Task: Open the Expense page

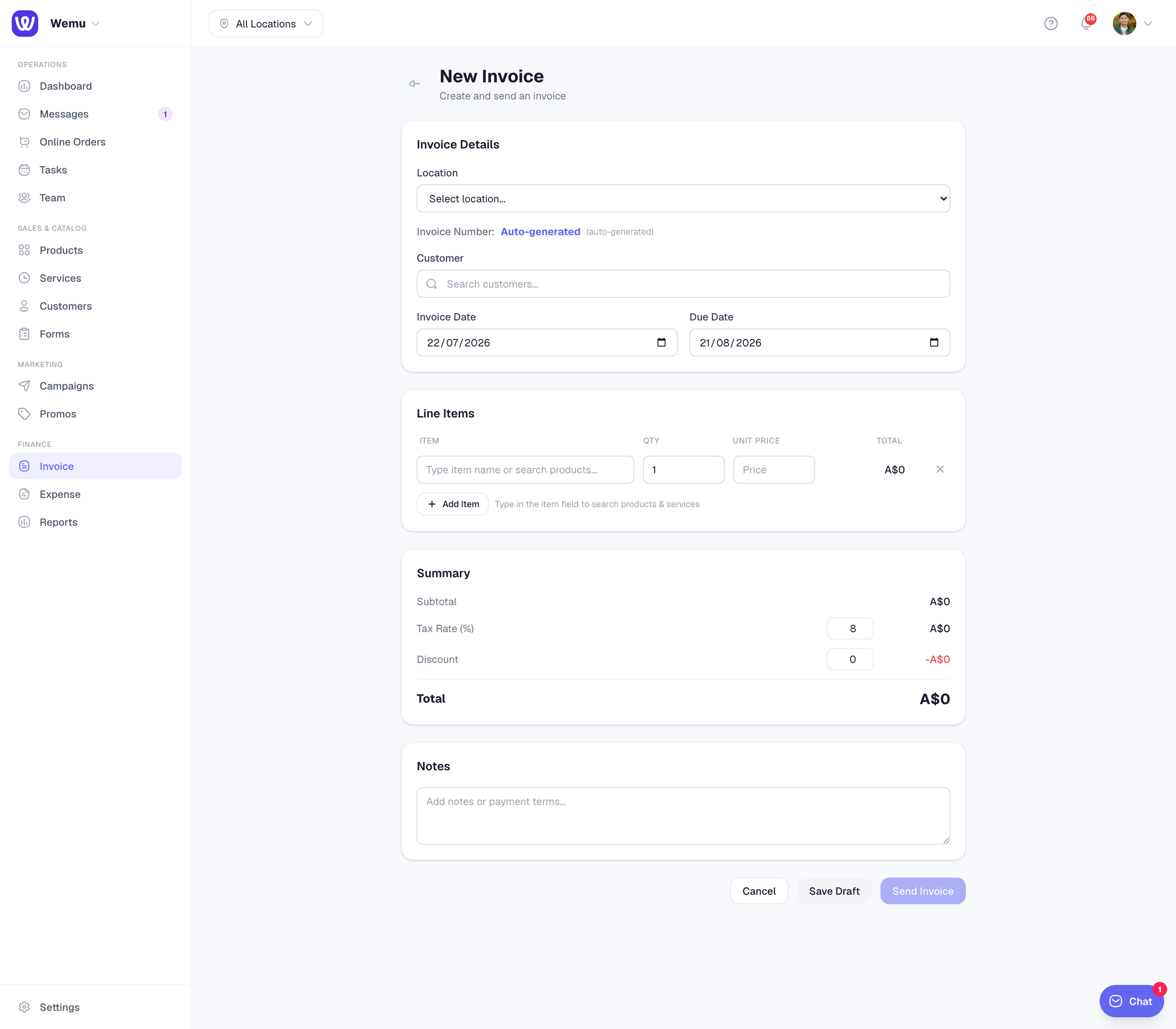Action: pyautogui.click(x=96, y=494)
